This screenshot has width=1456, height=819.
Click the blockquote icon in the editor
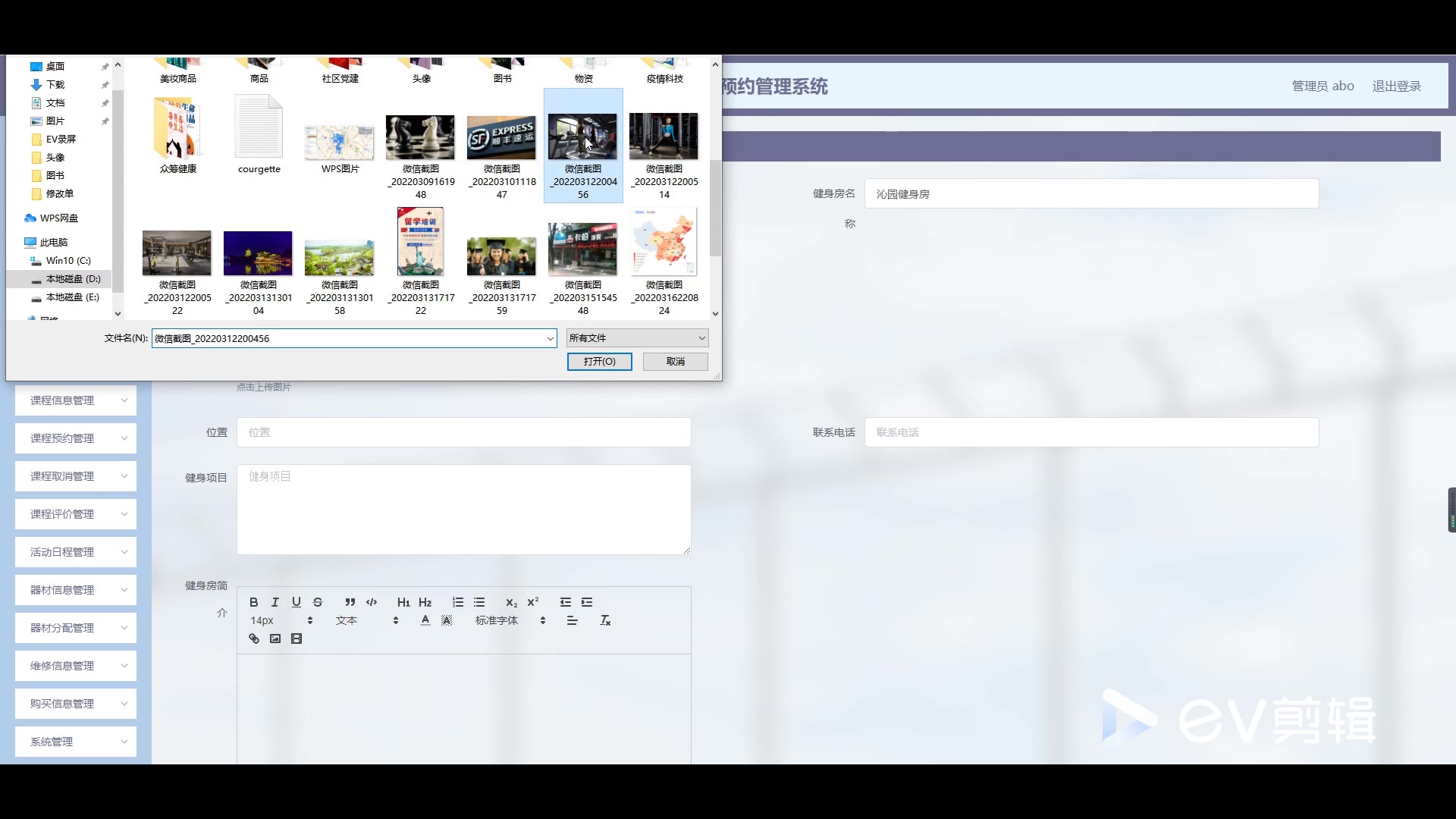click(350, 602)
